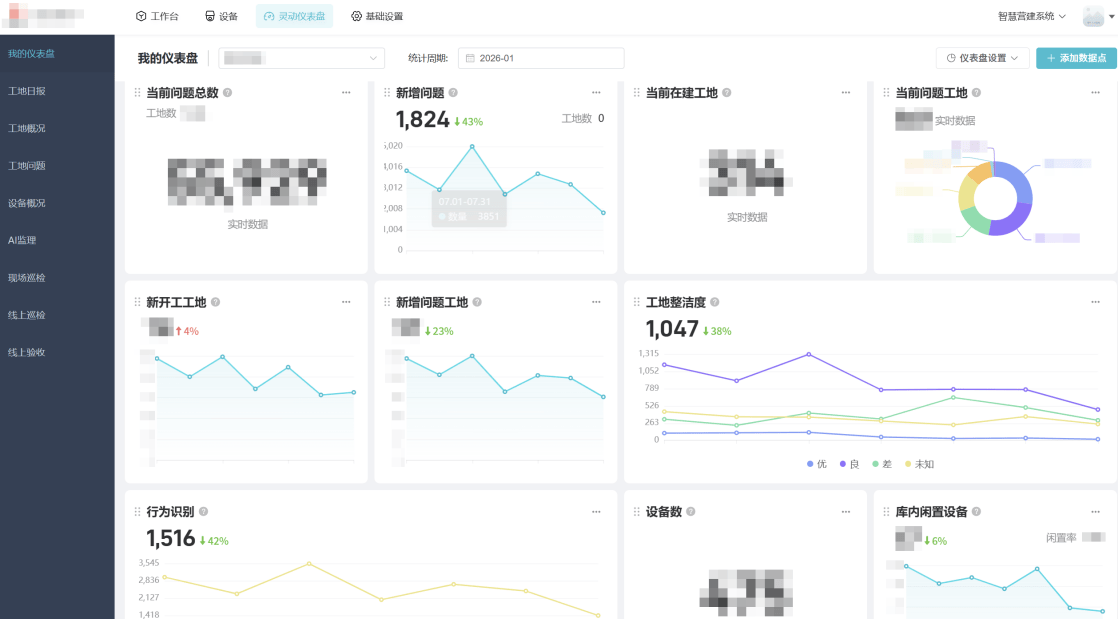Toggle the 良 legend item visibility
Screen dimensions: 1118x619
[849, 464]
